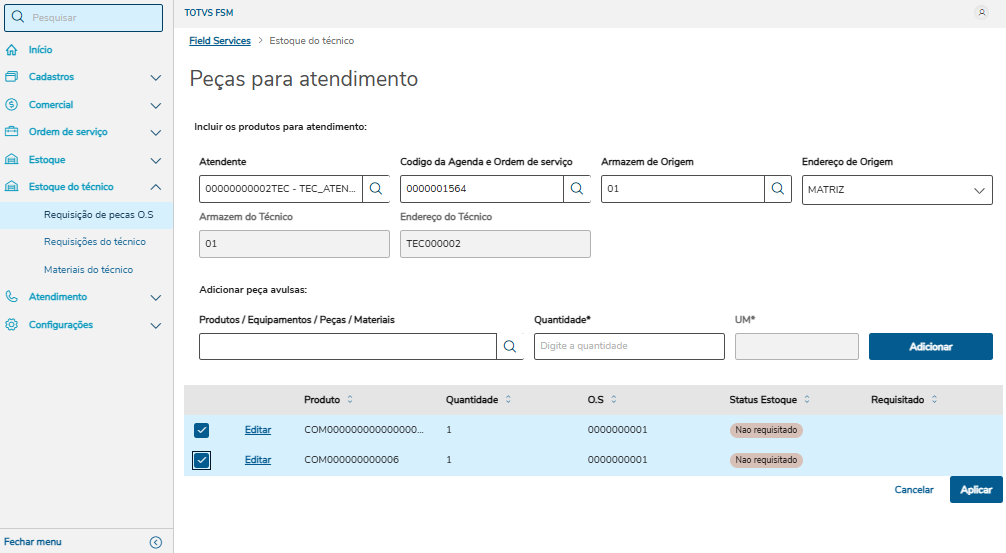Click the Início home icon
The height and width of the screenshot is (553, 1006).
pos(11,50)
